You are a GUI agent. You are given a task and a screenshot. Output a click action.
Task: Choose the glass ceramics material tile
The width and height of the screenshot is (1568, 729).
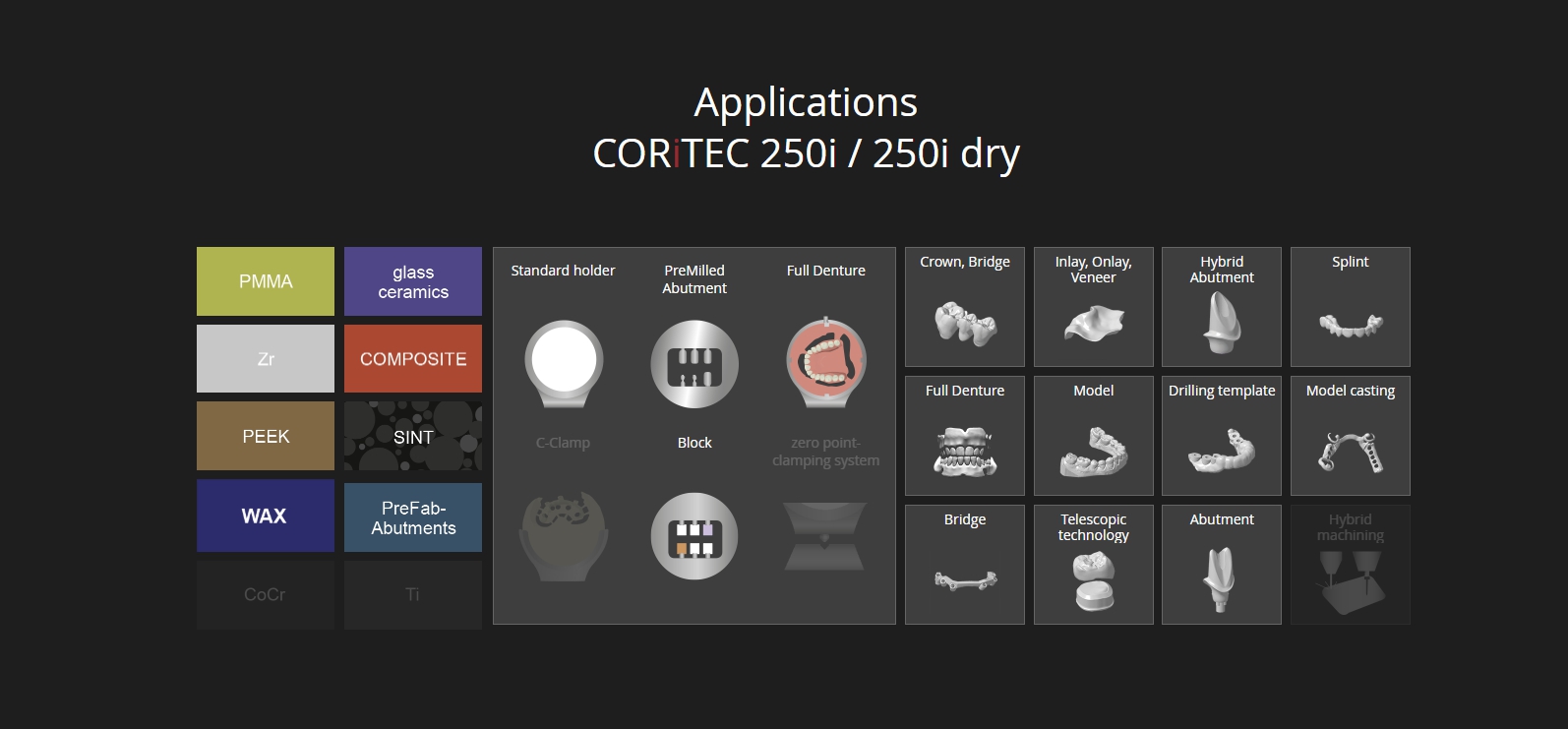click(x=413, y=281)
